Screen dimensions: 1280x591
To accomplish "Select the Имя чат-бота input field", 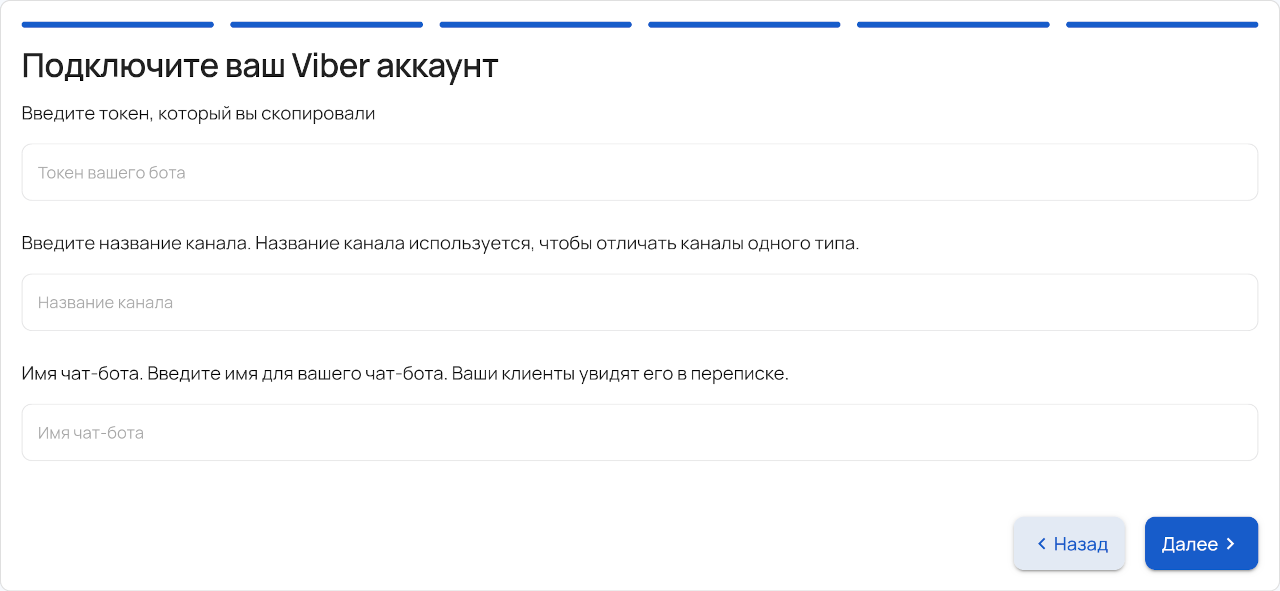I will point(639,432).
